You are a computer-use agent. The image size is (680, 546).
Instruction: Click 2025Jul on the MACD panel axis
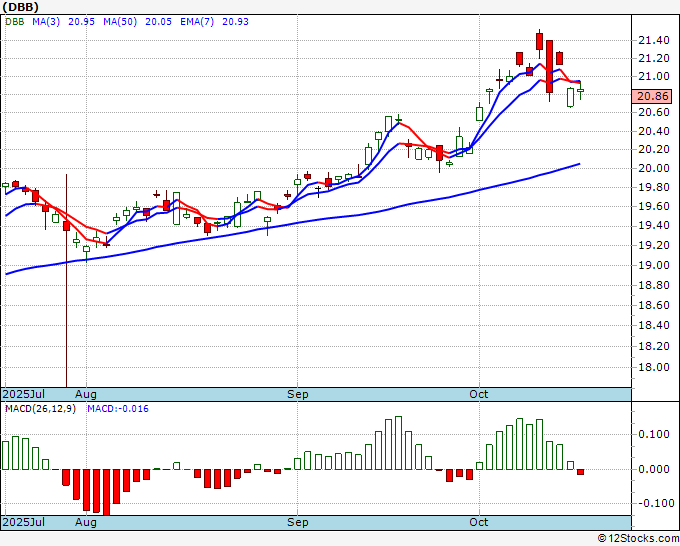pos(24,522)
